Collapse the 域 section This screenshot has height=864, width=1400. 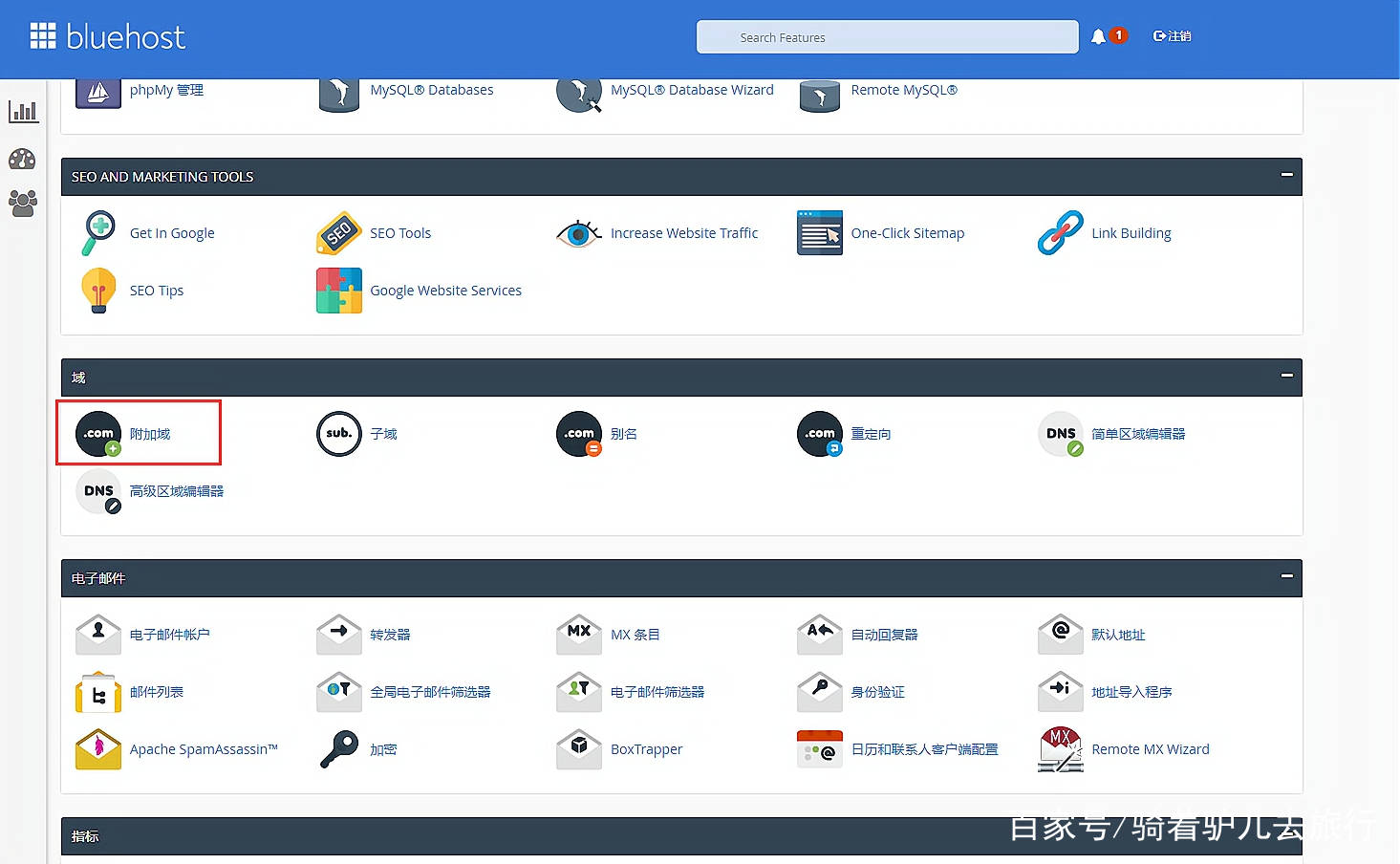[1287, 376]
